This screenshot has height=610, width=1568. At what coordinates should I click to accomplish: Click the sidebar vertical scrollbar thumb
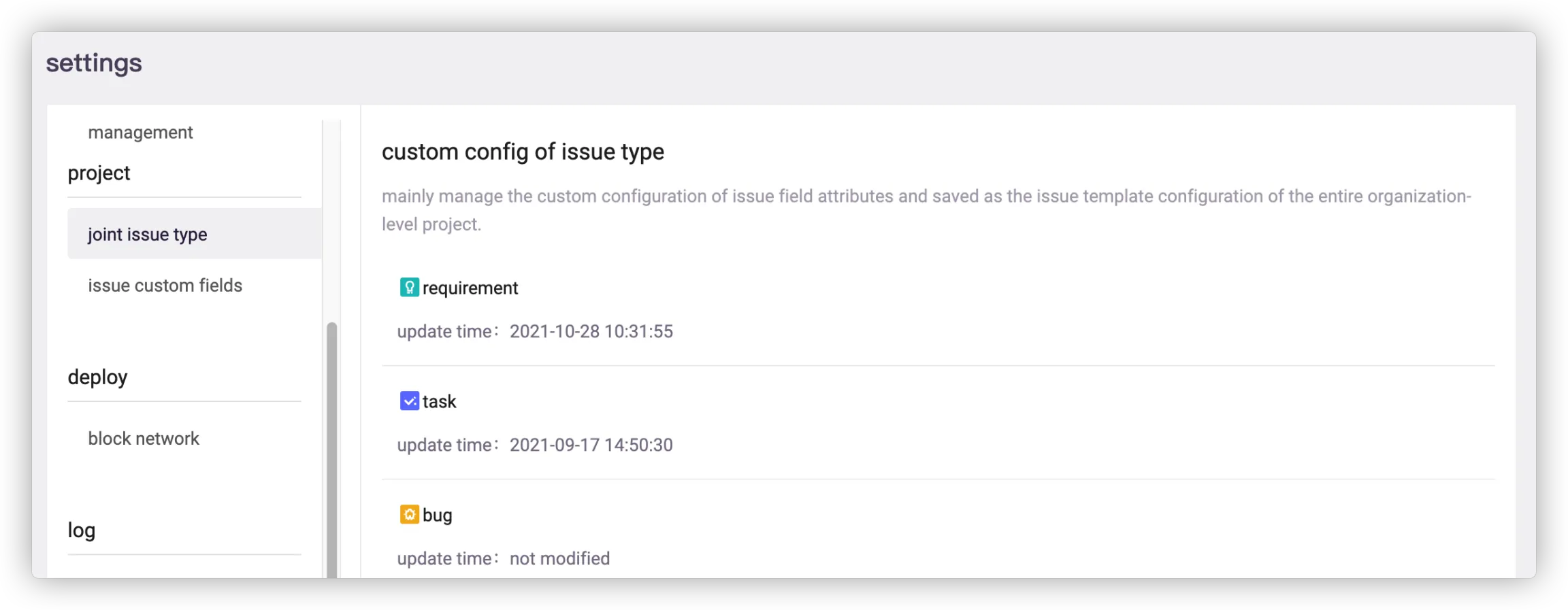pyautogui.click(x=332, y=449)
